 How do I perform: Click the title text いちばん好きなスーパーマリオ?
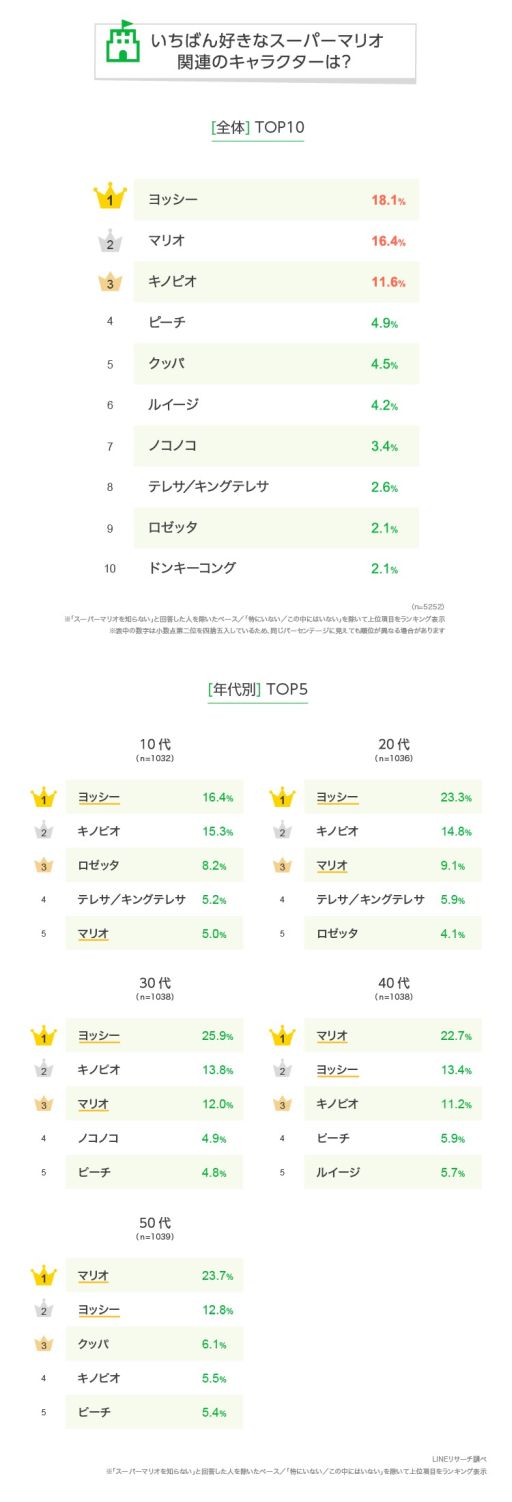point(267,41)
